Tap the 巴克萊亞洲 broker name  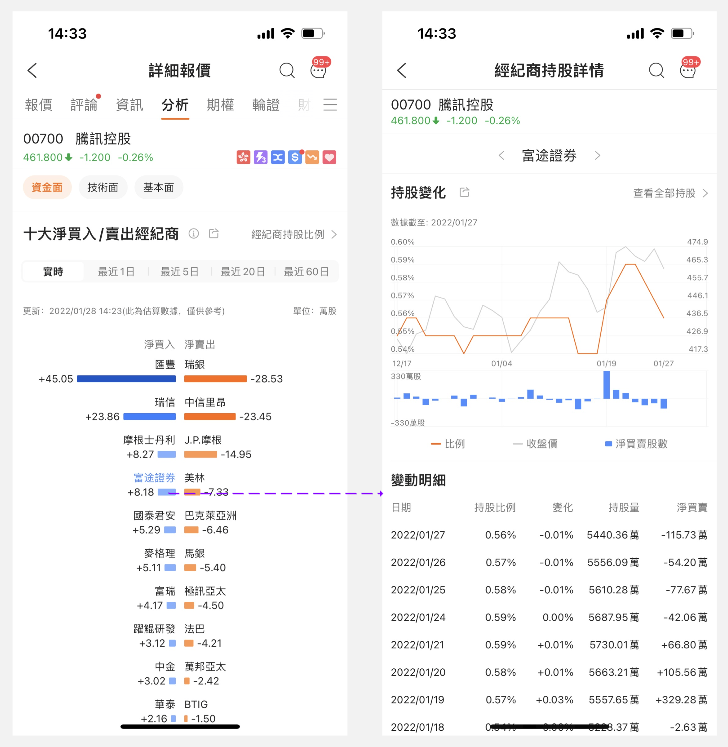pos(210,515)
